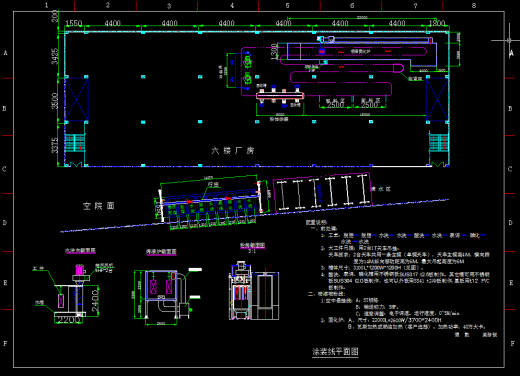This screenshot has height=376, width=520.
Task: Pick the white spray booth with blue spray guns
Action: point(280,96)
